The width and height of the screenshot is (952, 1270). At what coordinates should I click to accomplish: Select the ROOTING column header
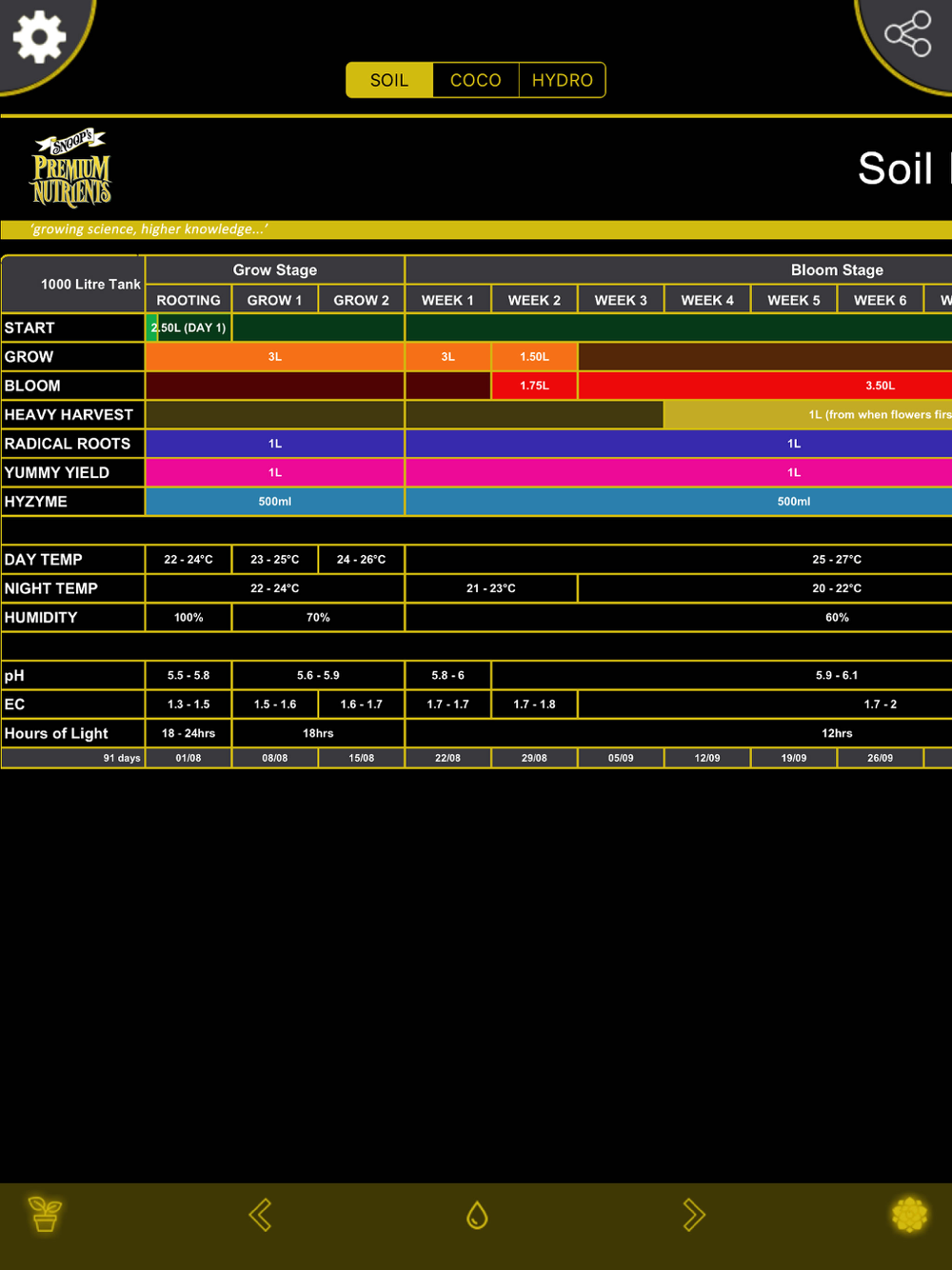pos(188,300)
